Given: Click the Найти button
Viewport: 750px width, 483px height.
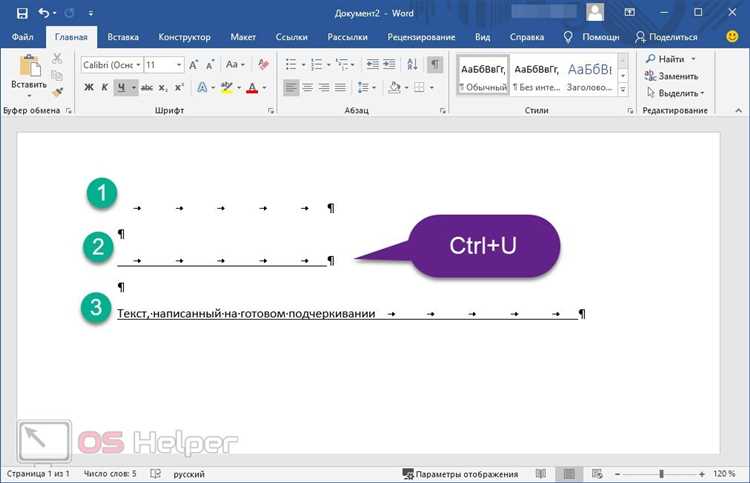Looking at the screenshot, I should (x=670, y=59).
